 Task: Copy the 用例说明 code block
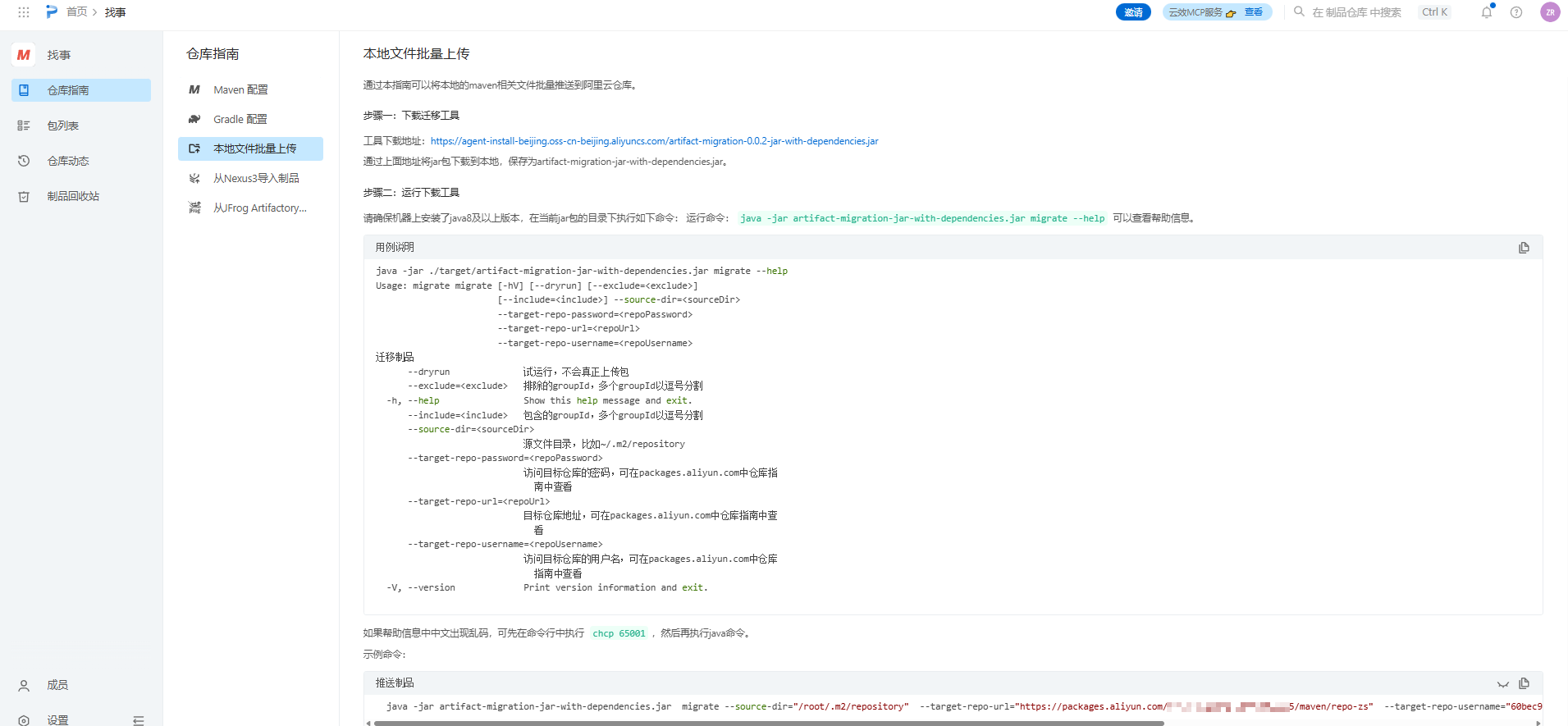[1524, 248]
